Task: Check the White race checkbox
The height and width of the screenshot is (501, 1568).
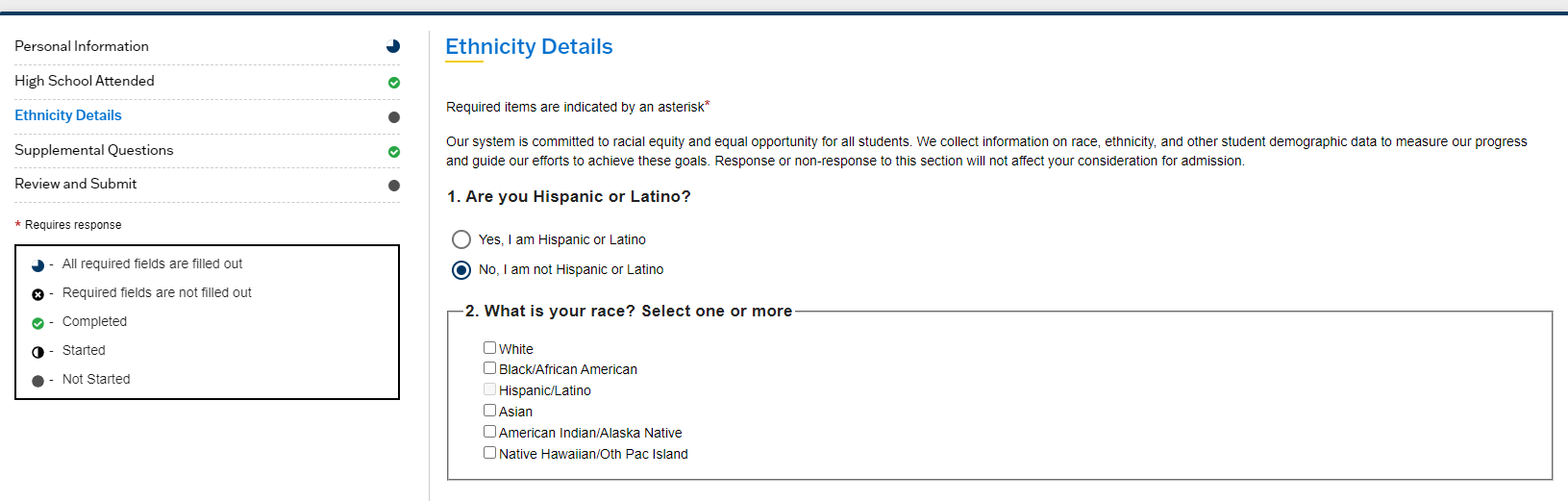Action: tap(490, 348)
